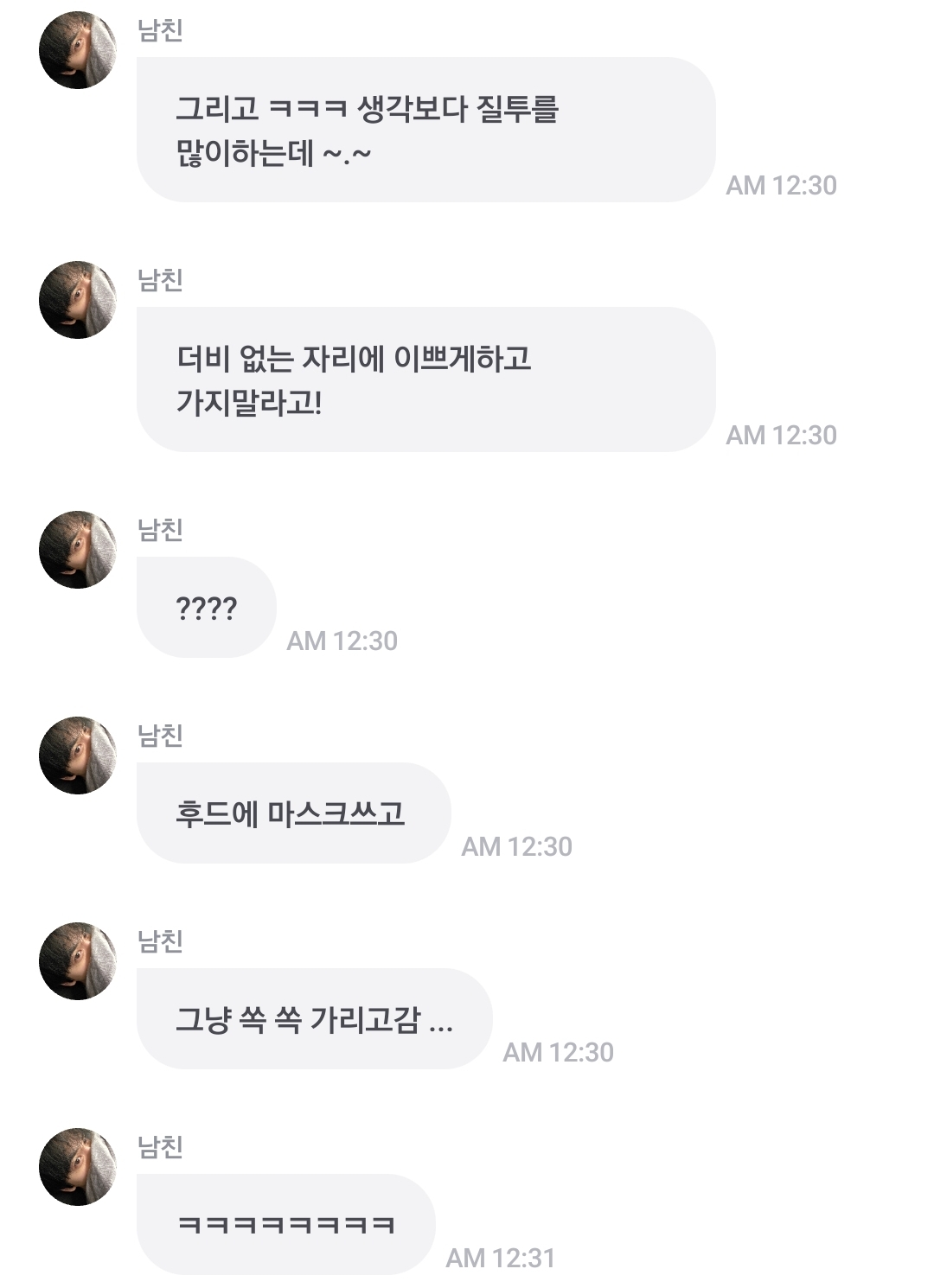The height and width of the screenshot is (1288, 934).
Task: Click sender name 남친 above 더비 없는 자리에
Action: (160, 280)
